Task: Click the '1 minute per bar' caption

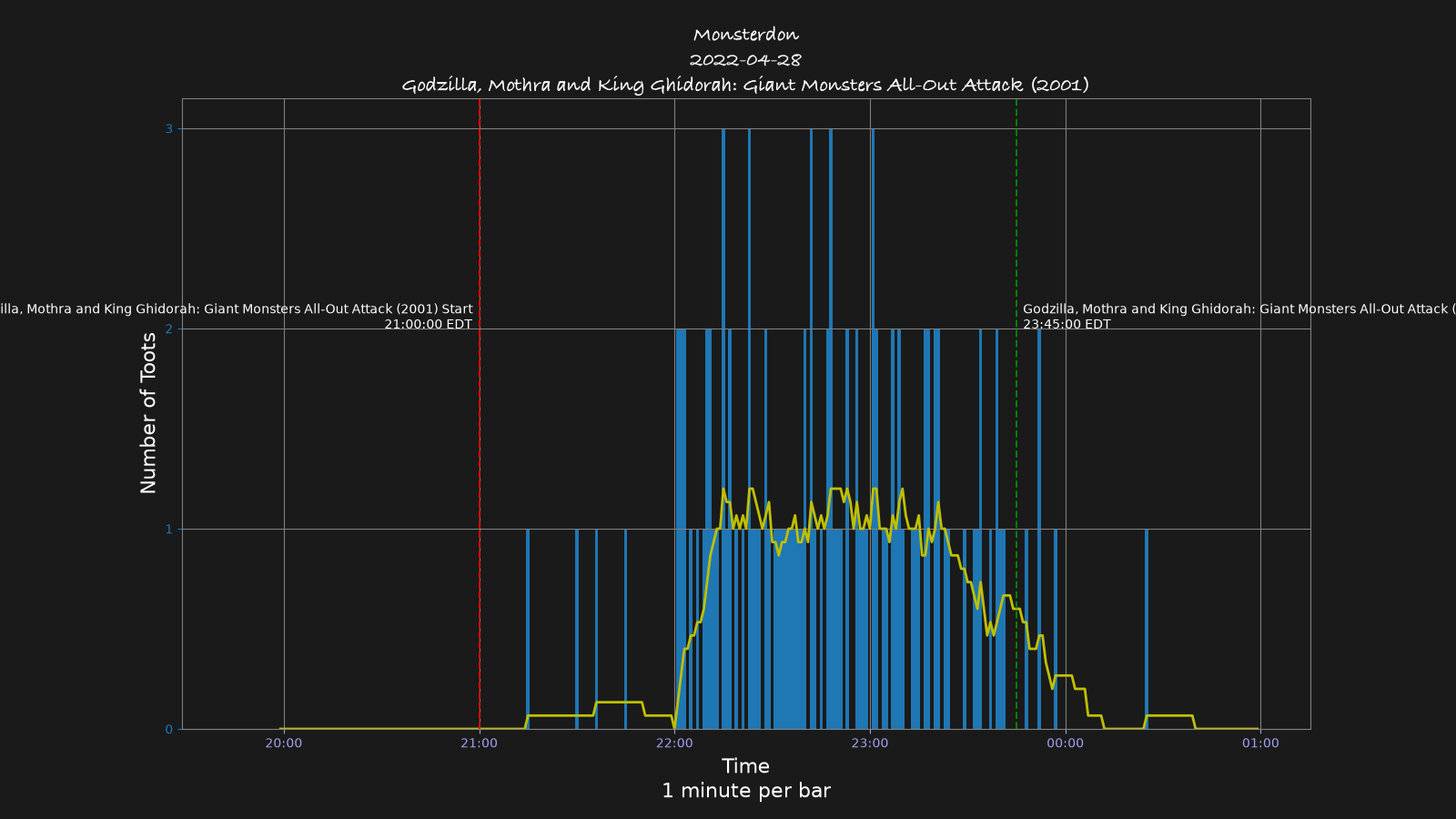Action: [745, 791]
